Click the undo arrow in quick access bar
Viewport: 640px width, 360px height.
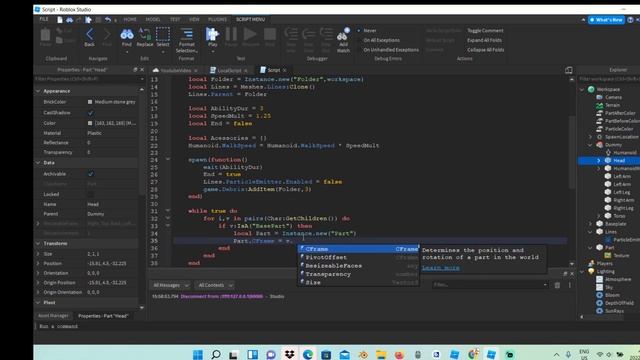point(108,20)
